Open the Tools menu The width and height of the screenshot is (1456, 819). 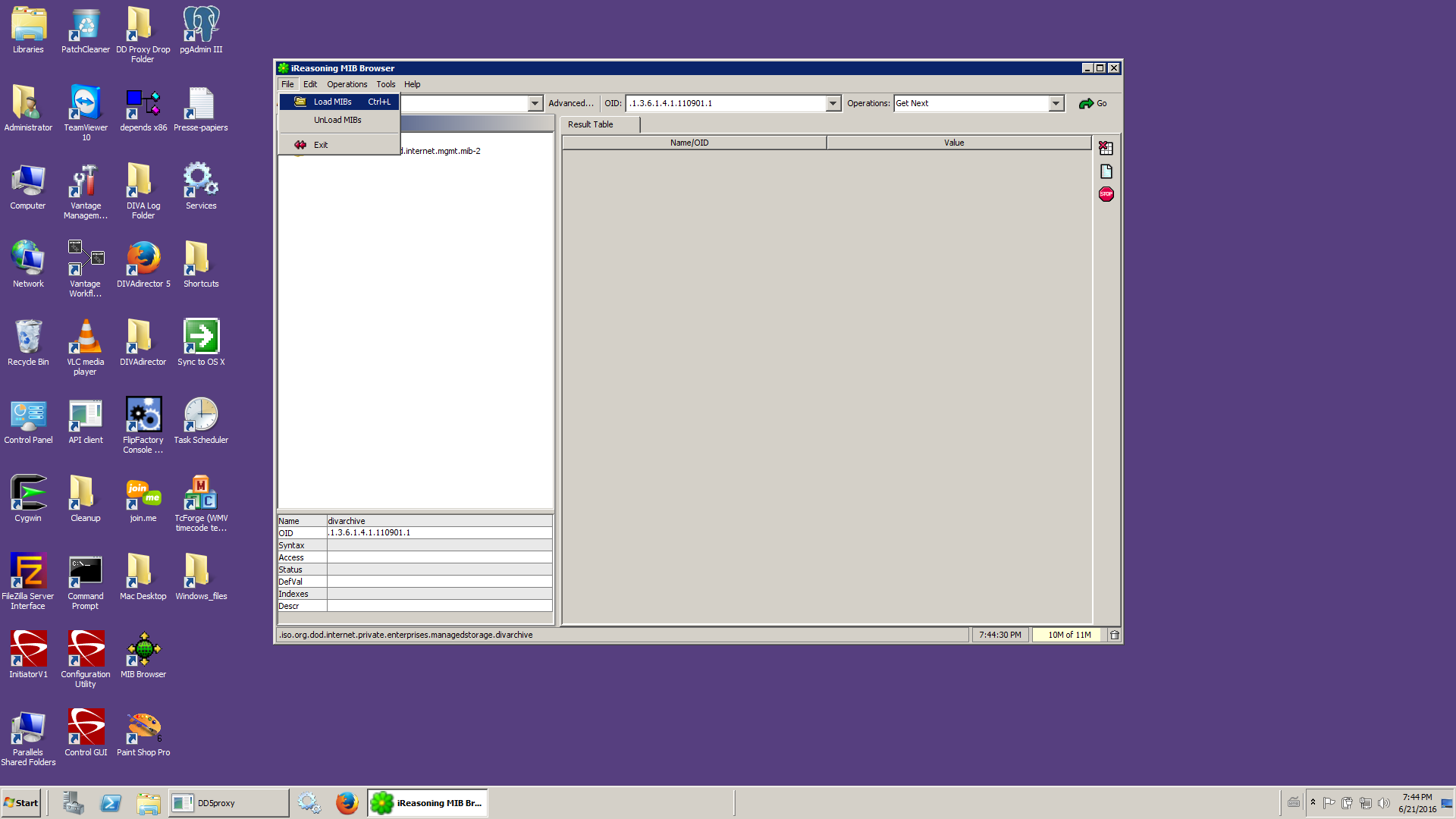coord(386,84)
